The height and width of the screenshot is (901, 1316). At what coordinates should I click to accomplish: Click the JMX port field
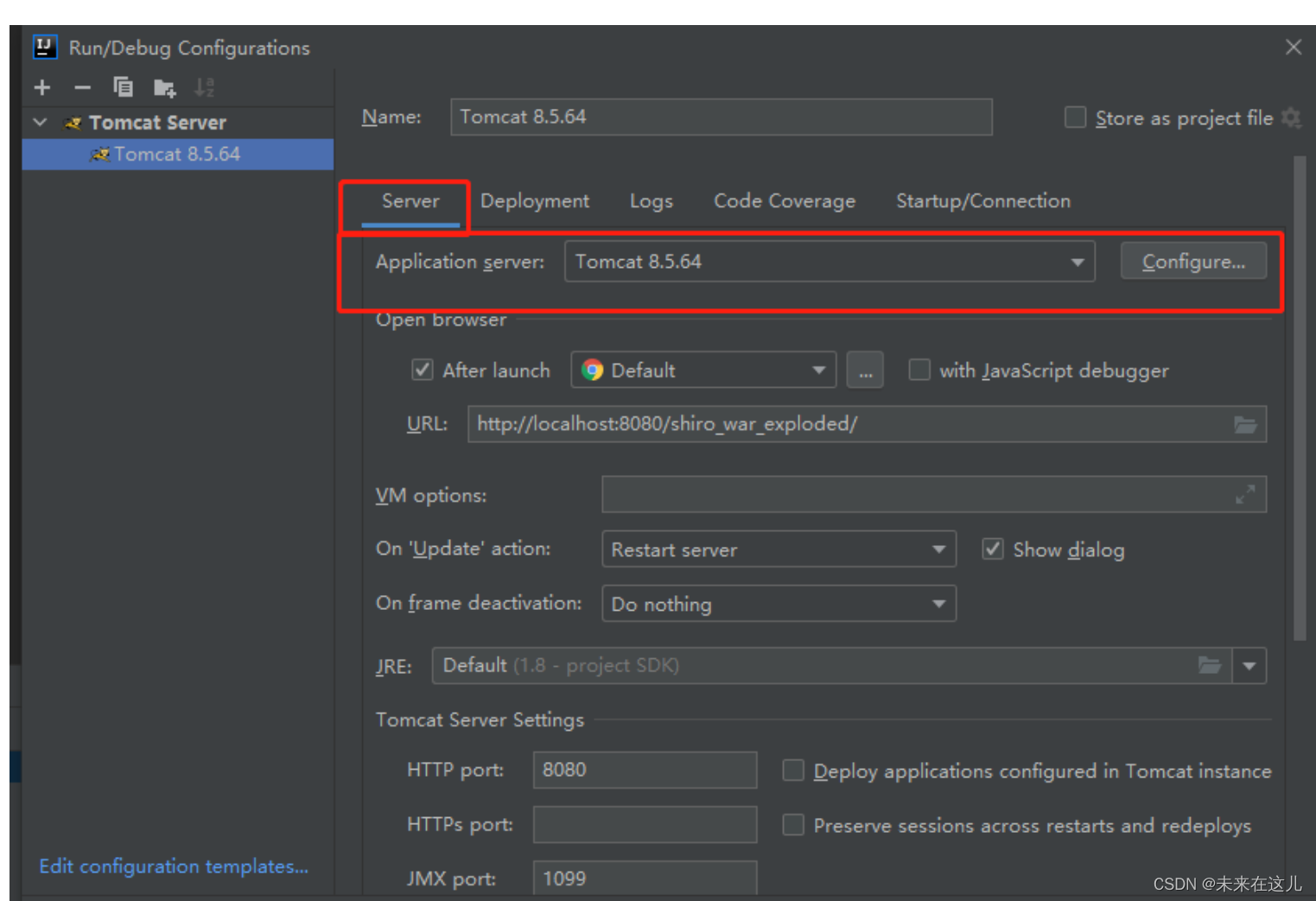645,879
